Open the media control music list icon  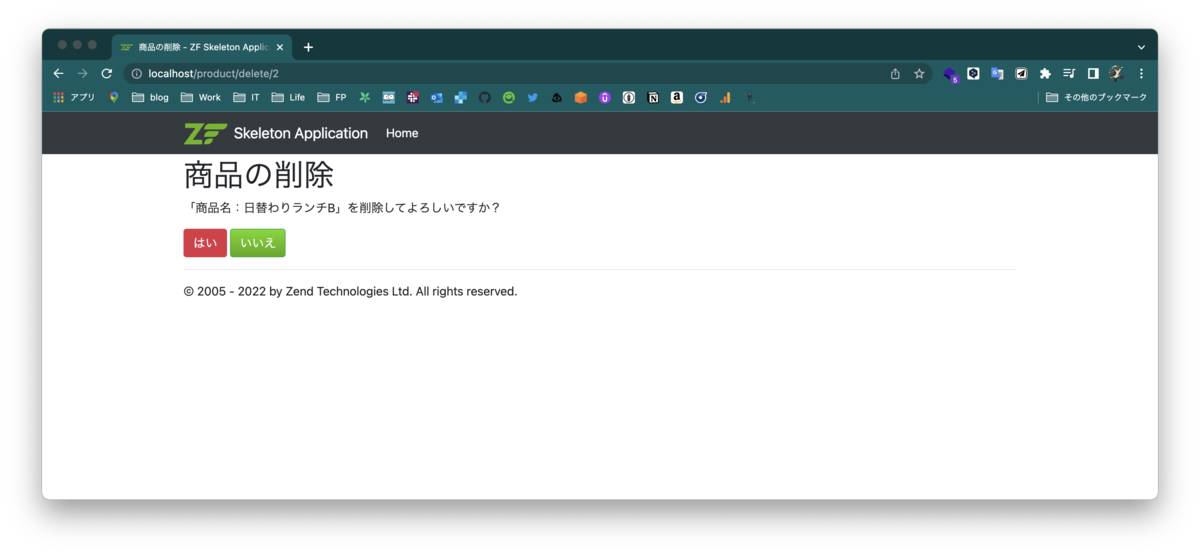pyautogui.click(x=1069, y=73)
